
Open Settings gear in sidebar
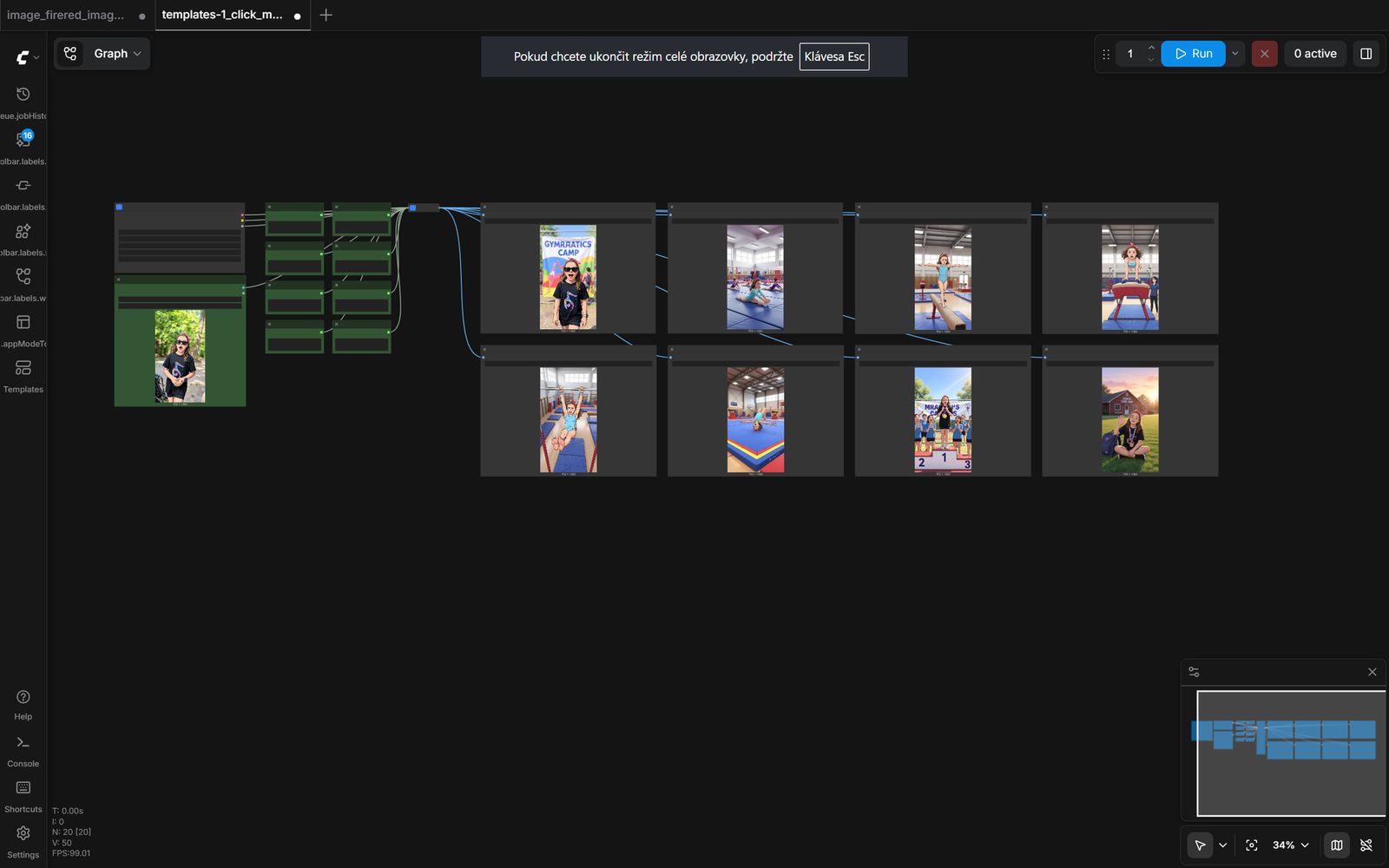click(x=23, y=834)
